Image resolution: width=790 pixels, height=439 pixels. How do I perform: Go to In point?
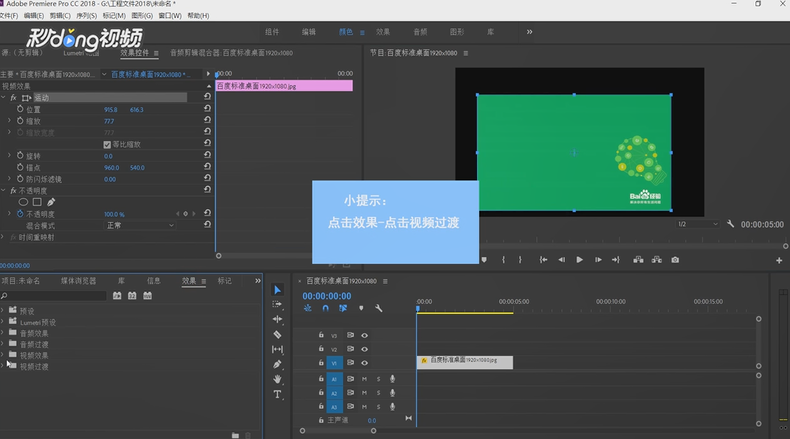543,260
